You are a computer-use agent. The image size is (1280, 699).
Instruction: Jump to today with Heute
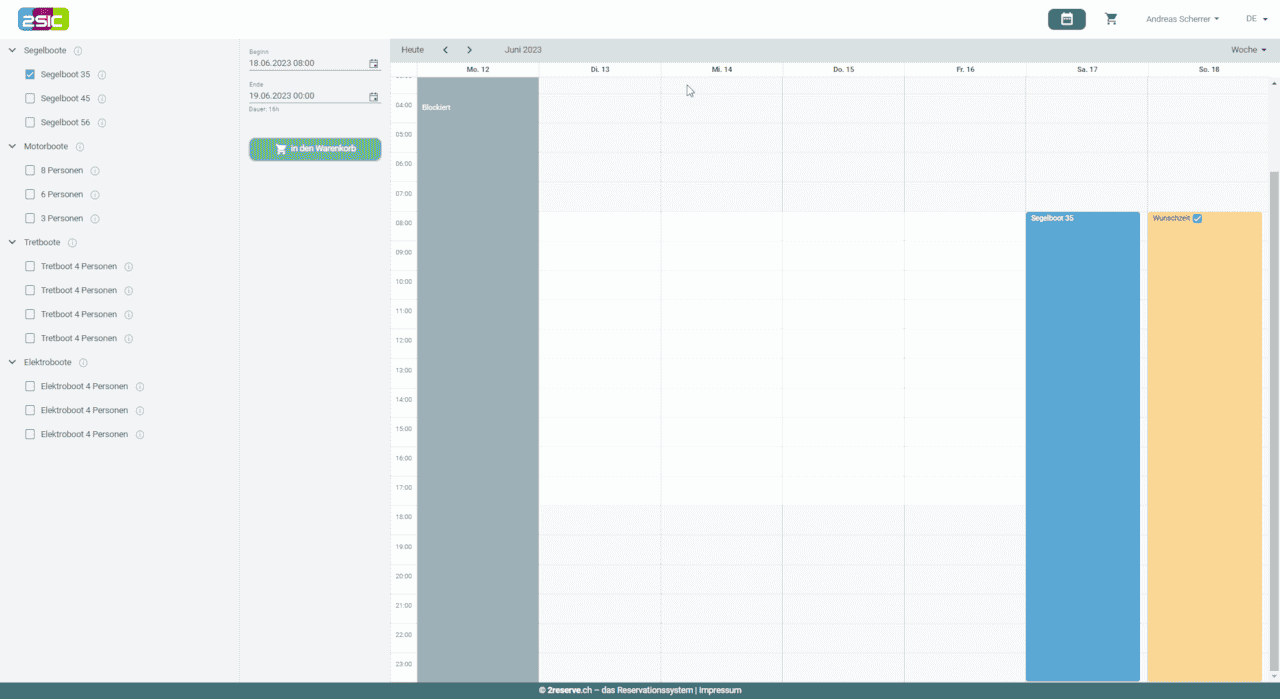[412, 50]
